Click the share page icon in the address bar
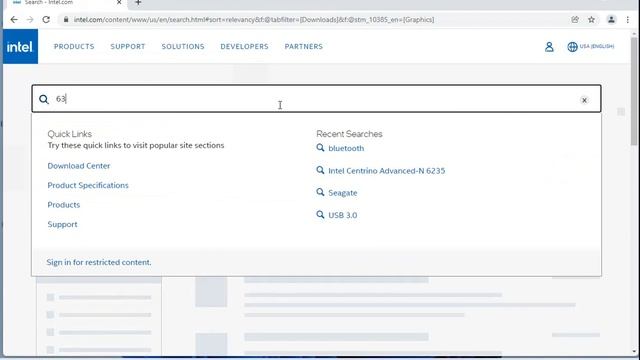640x360 pixels. pos(575,20)
